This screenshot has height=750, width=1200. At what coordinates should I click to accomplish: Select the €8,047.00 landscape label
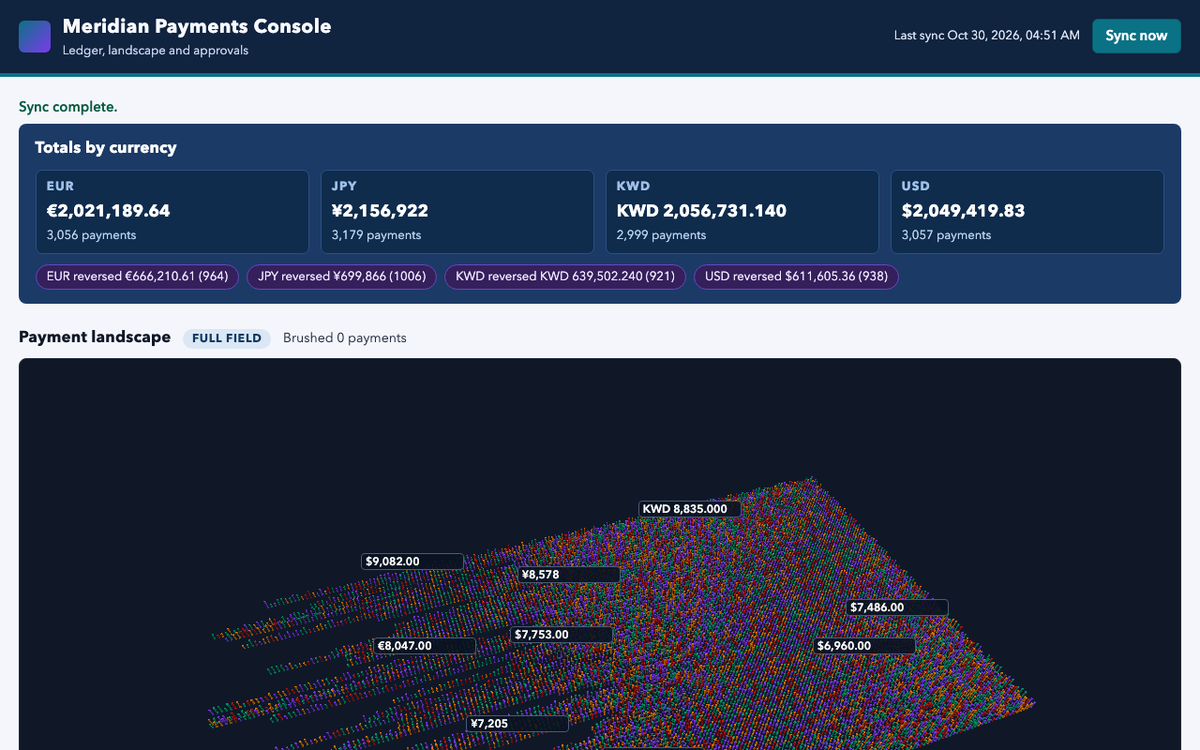point(424,646)
